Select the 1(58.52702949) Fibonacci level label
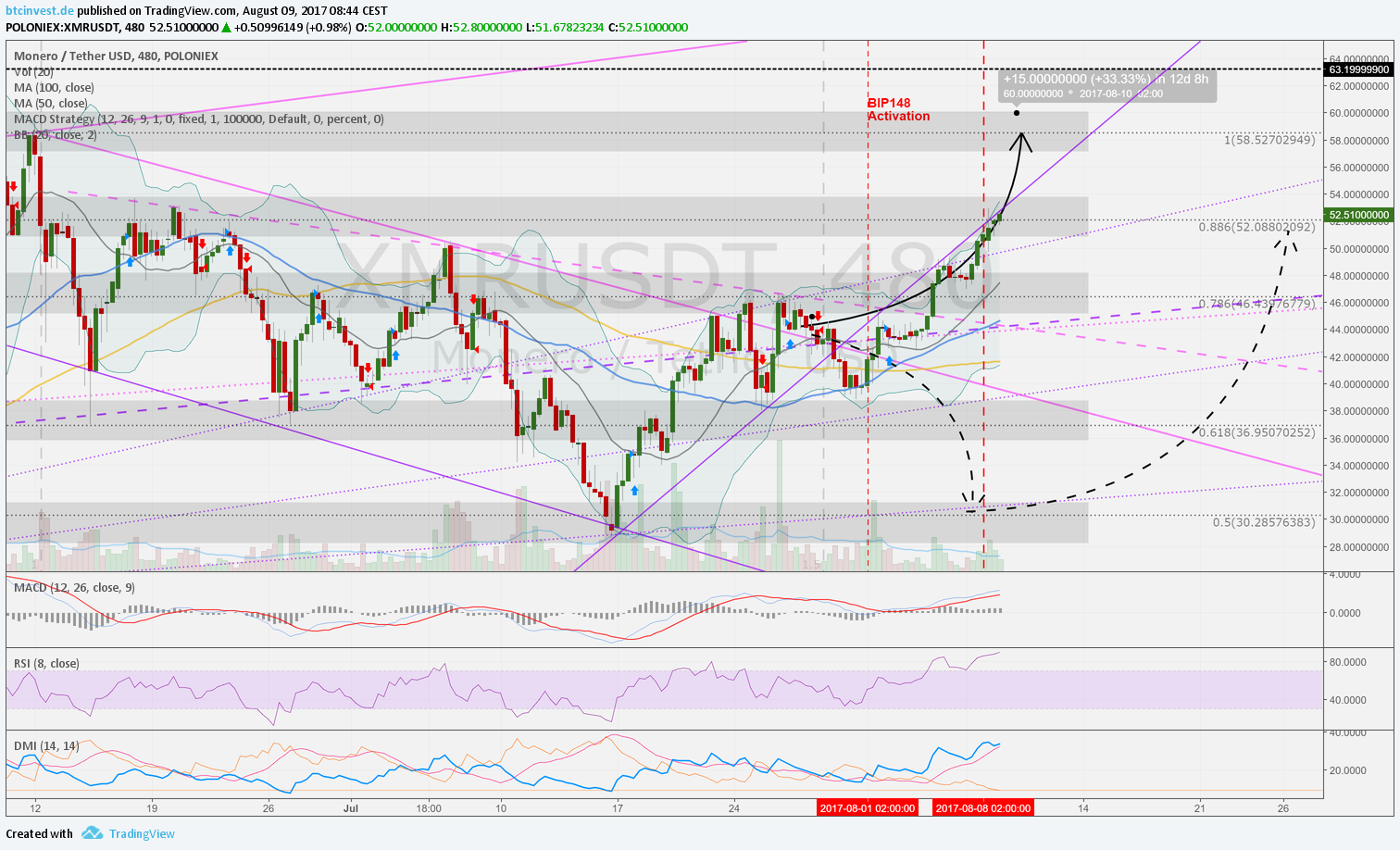Image resolution: width=1400 pixels, height=850 pixels. pyautogui.click(x=1269, y=140)
